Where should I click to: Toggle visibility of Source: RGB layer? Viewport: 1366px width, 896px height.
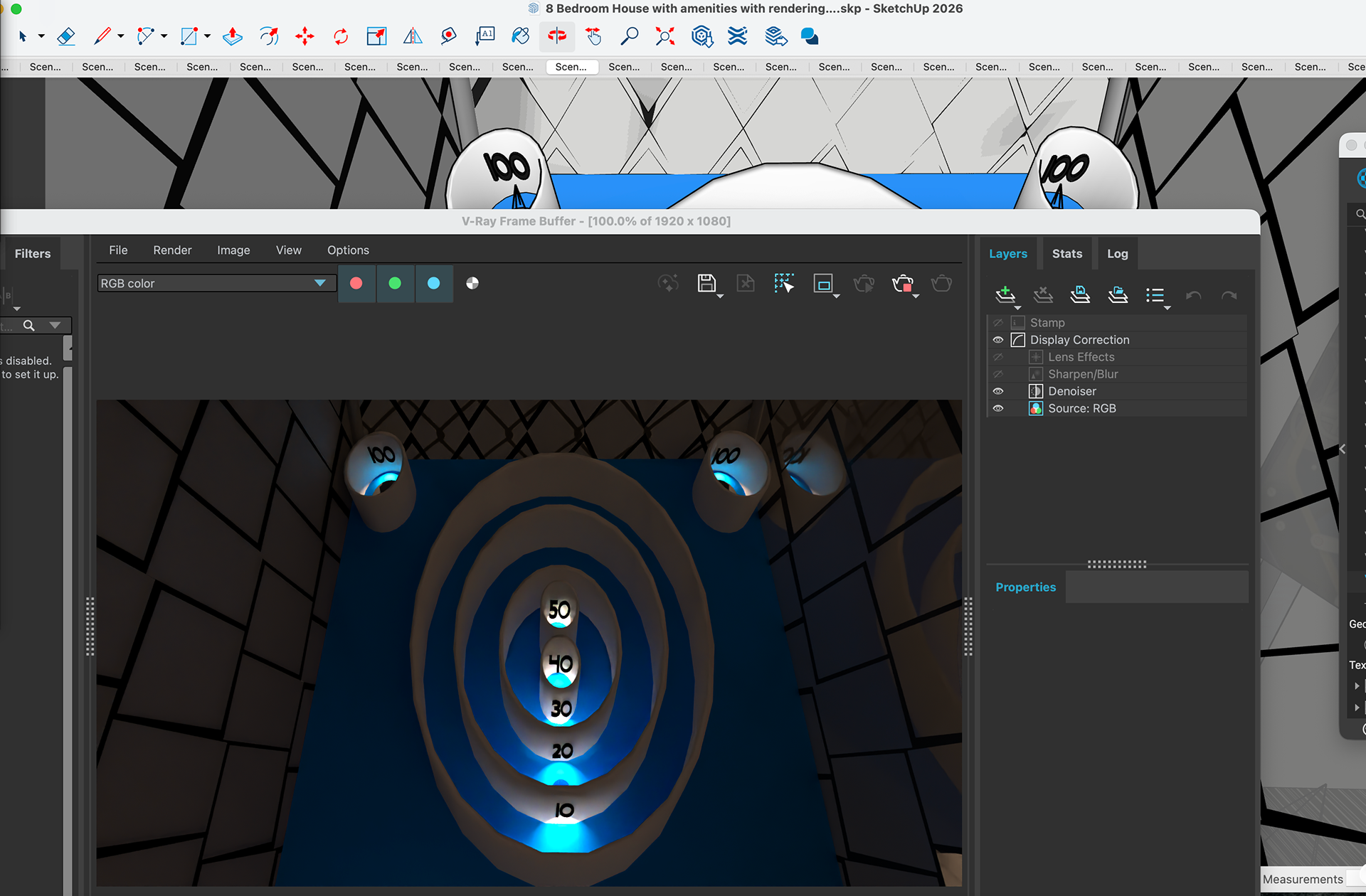click(998, 408)
